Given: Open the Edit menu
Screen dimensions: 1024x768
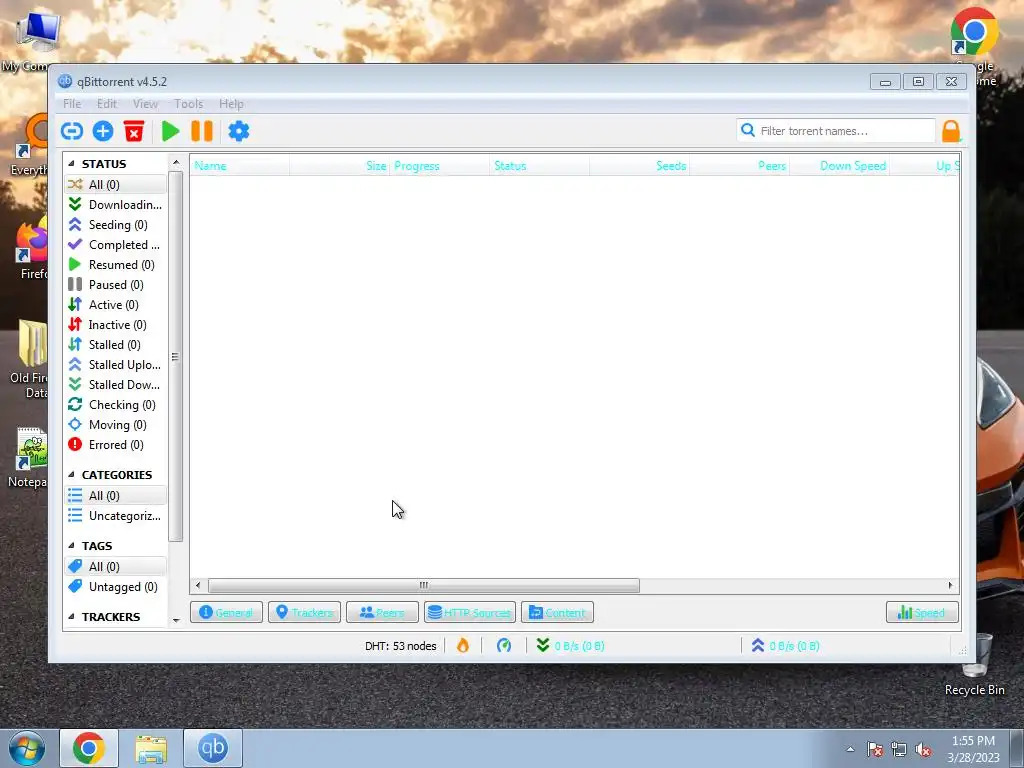Looking at the screenshot, I should (x=106, y=104).
